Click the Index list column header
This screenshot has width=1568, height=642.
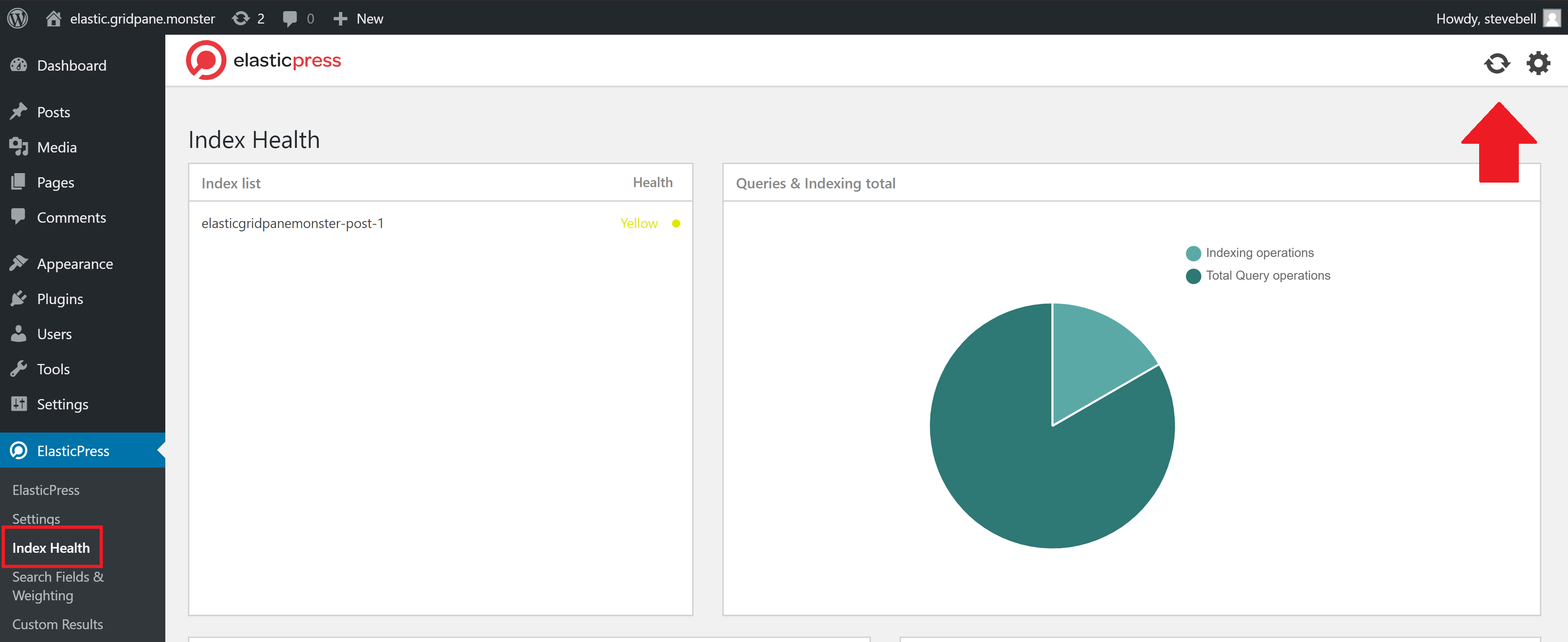click(231, 183)
